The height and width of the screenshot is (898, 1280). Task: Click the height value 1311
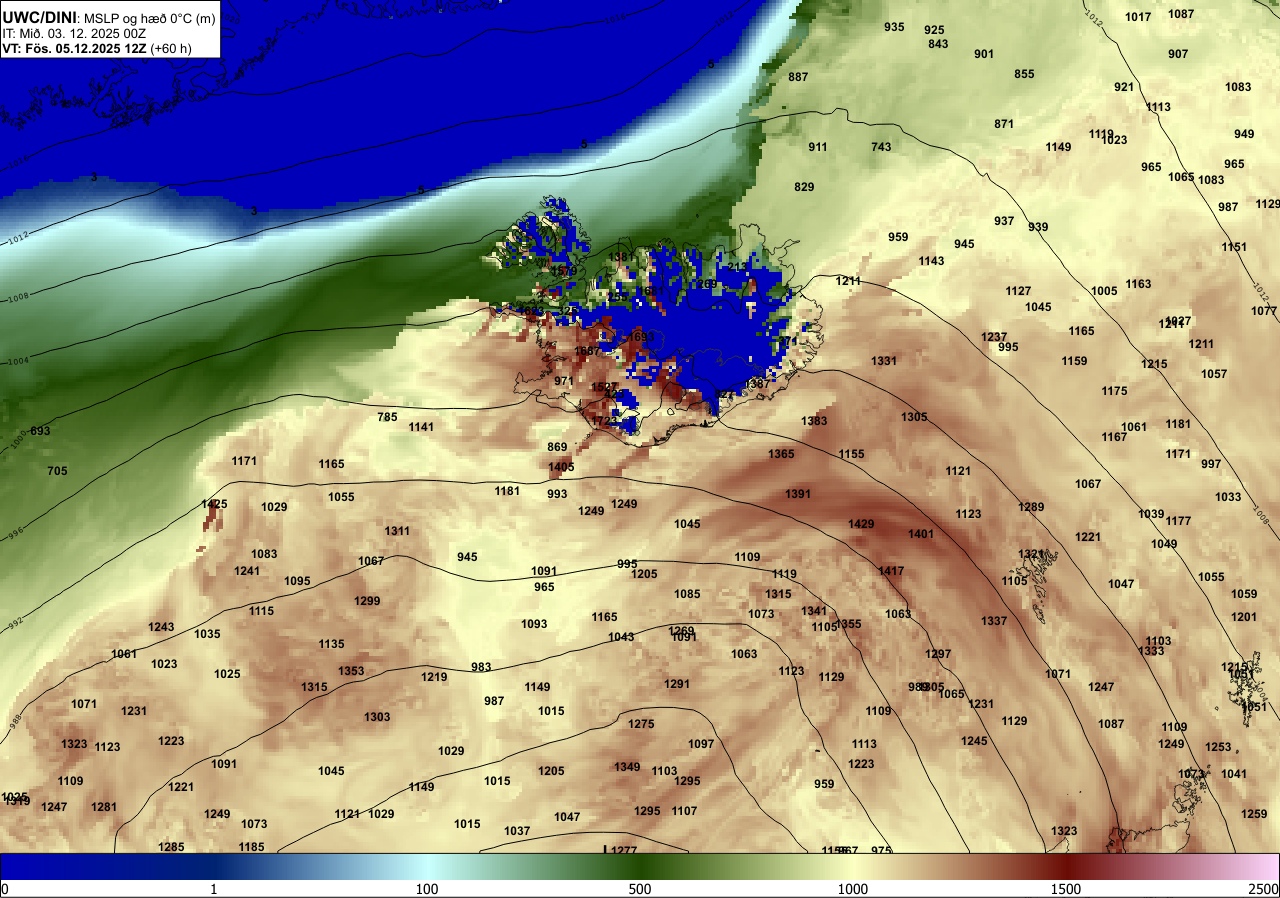coord(397,531)
